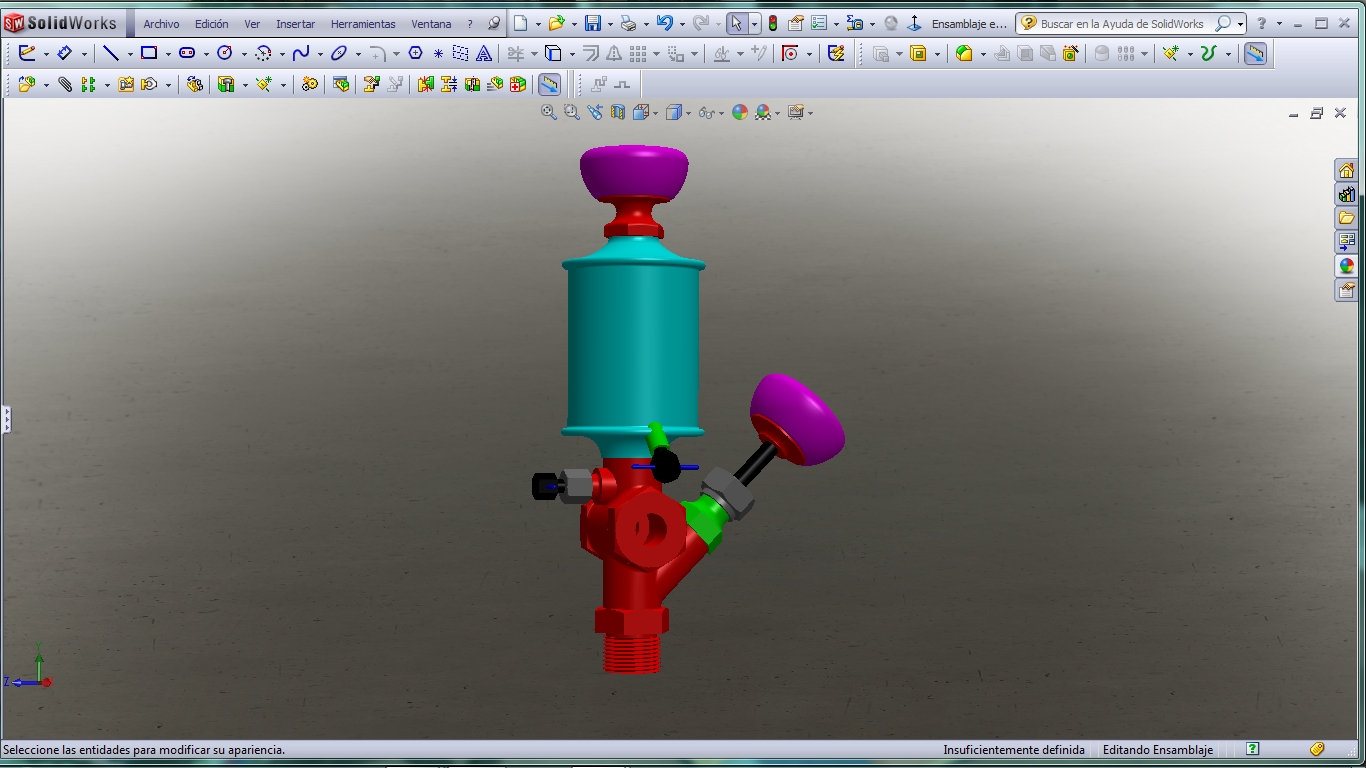This screenshot has width=1366, height=768.
Task: Open the ? help menu
Action: (x=470, y=24)
